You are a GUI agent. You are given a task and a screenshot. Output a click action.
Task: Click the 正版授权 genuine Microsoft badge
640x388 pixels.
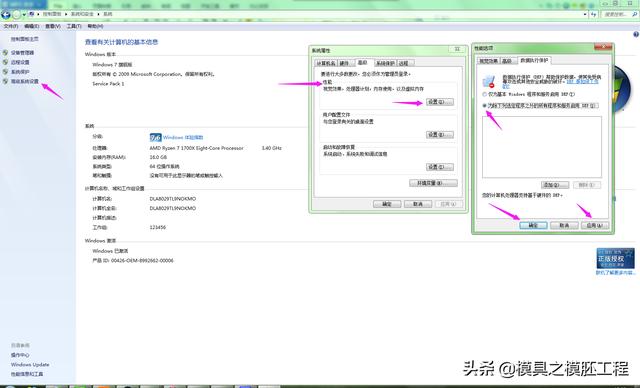coord(616,258)
